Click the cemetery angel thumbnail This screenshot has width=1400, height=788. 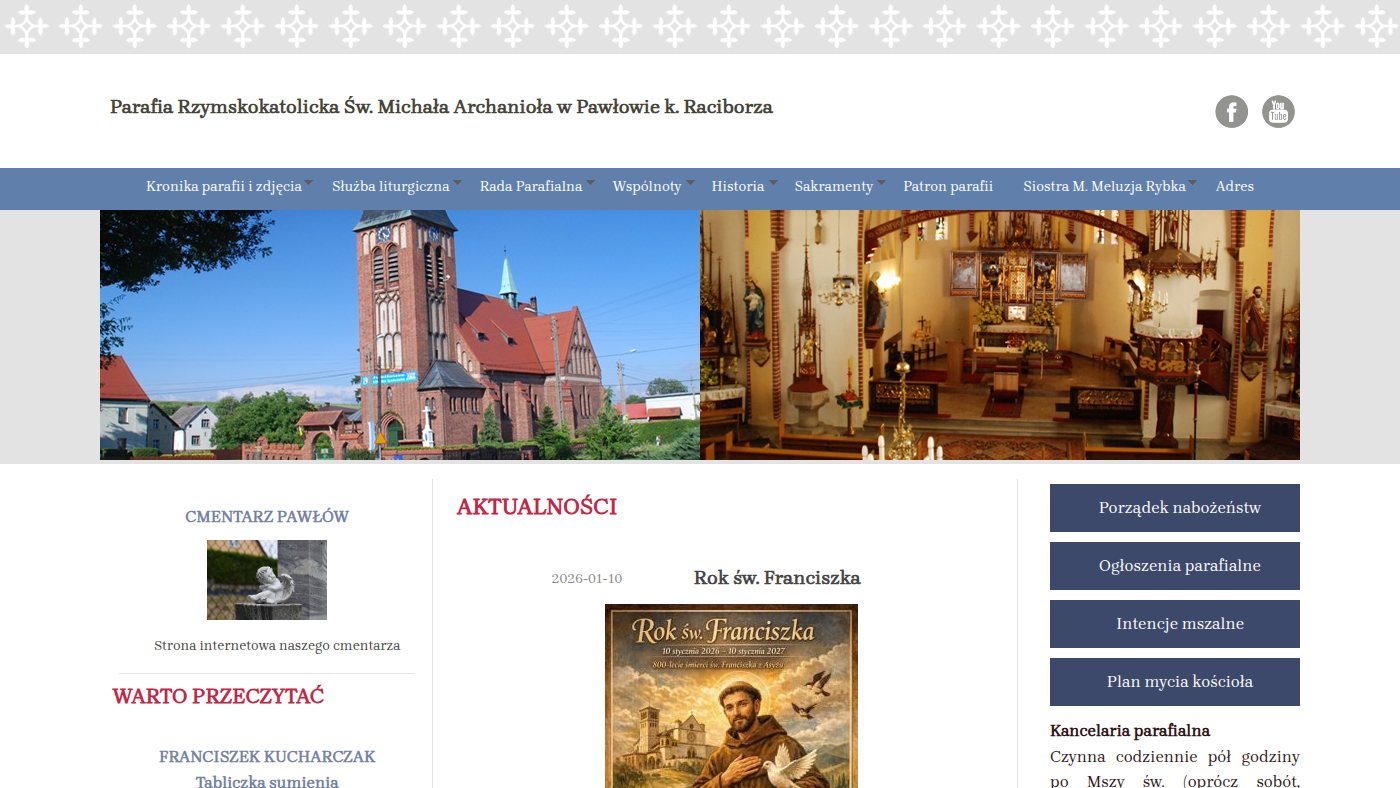(x=267, y=580)
